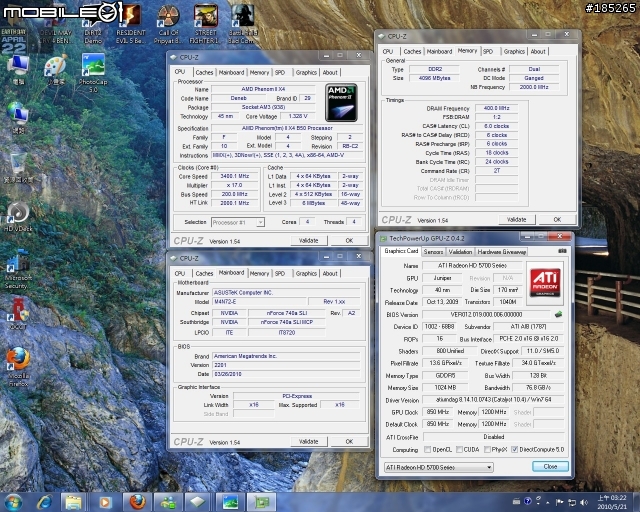The image size is (640, 512).
Task: Click Validate in the Memory CPU-Z window
Action: (x=516, y=219)
